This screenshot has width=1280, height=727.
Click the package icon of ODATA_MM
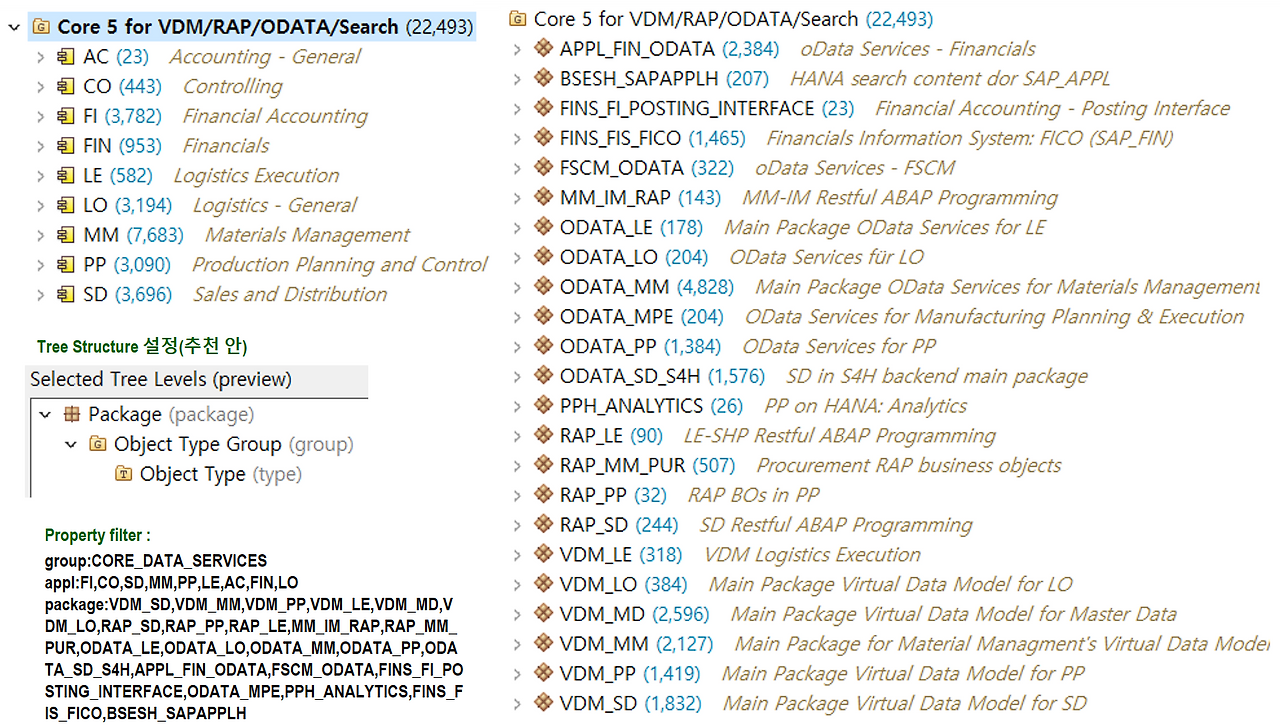(x=543, y=287)
